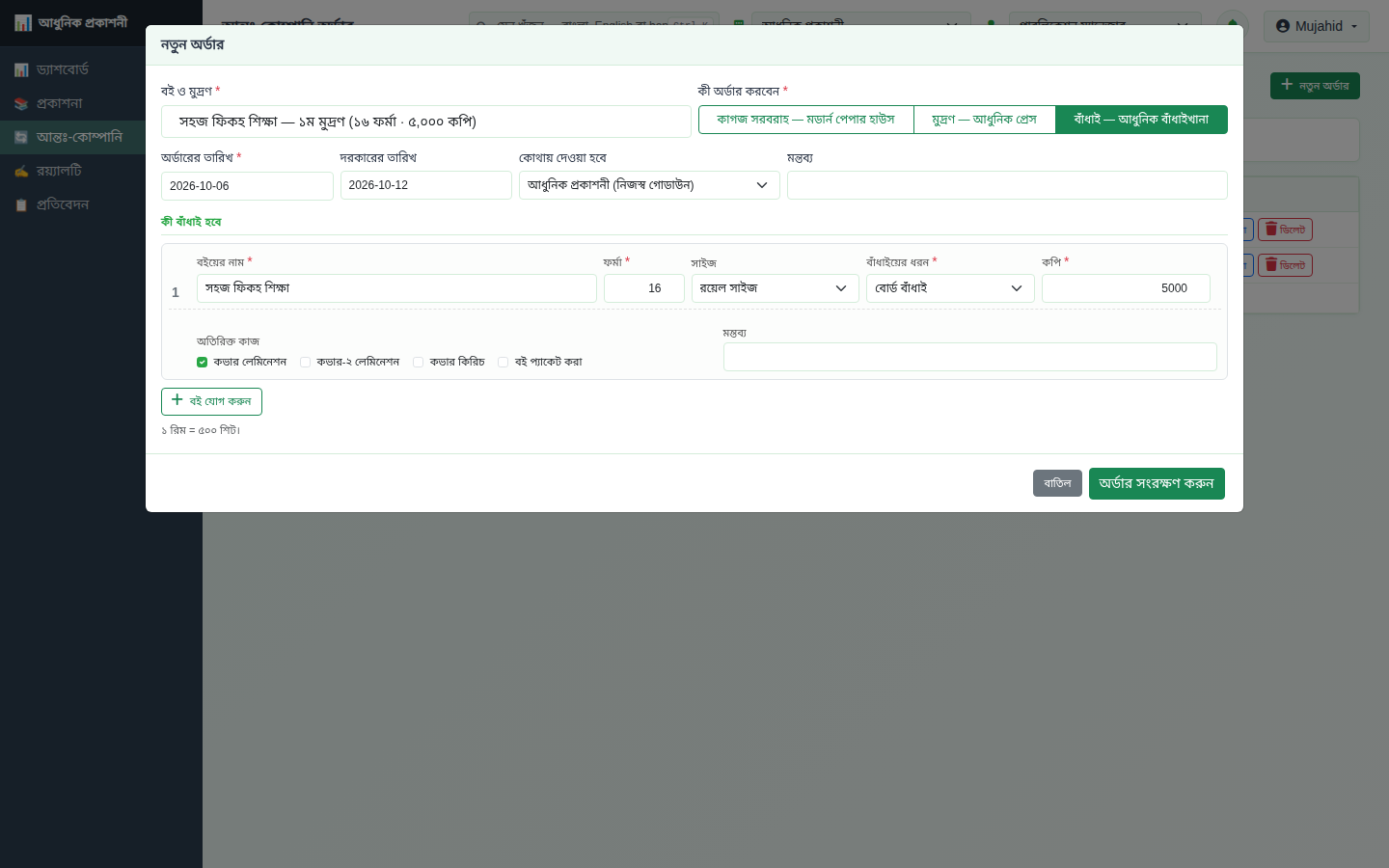Open সাইজ dropdown showing রয়েল সাইজ
Screen dimensions: 1389x868
[775, 288]
